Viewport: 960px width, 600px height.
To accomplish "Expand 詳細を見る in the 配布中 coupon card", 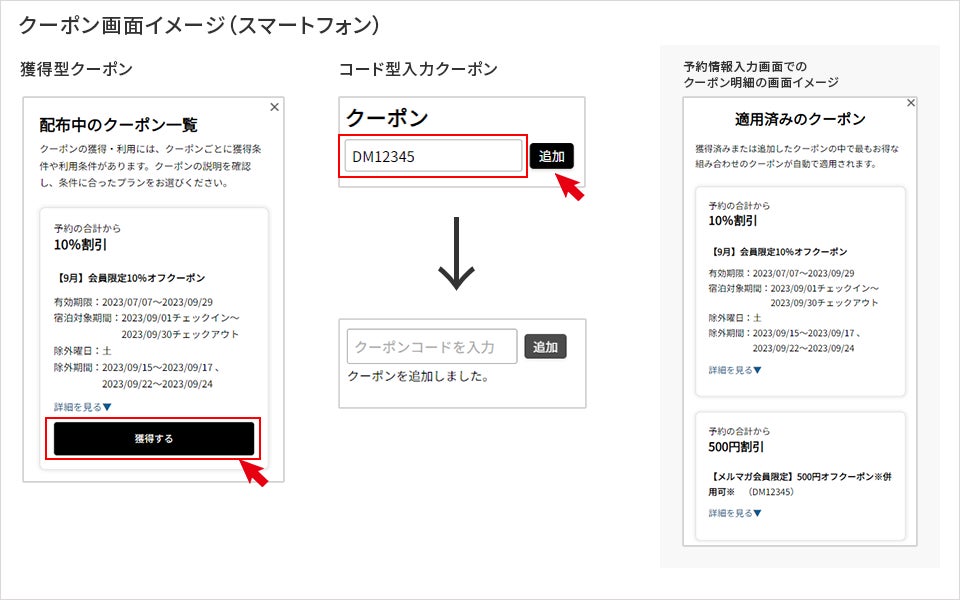I will click(x=83, y=407).
